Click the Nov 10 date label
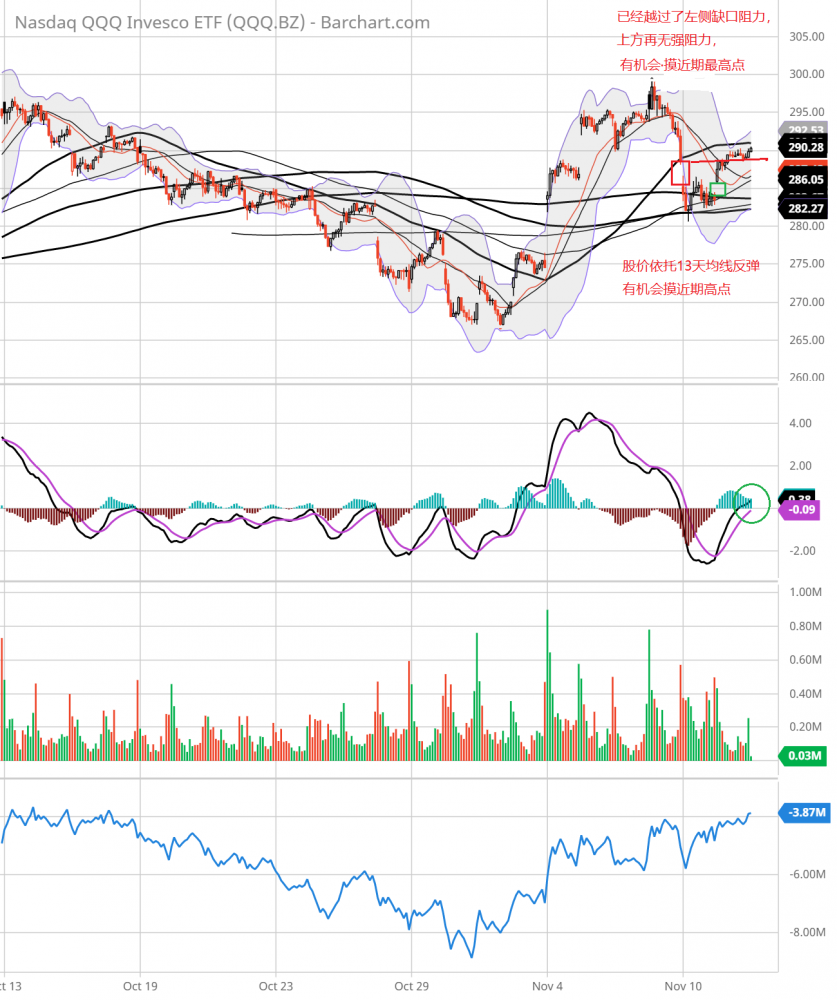The height and width of the screenshot is (1000, 837). click(x=683, y=986)
